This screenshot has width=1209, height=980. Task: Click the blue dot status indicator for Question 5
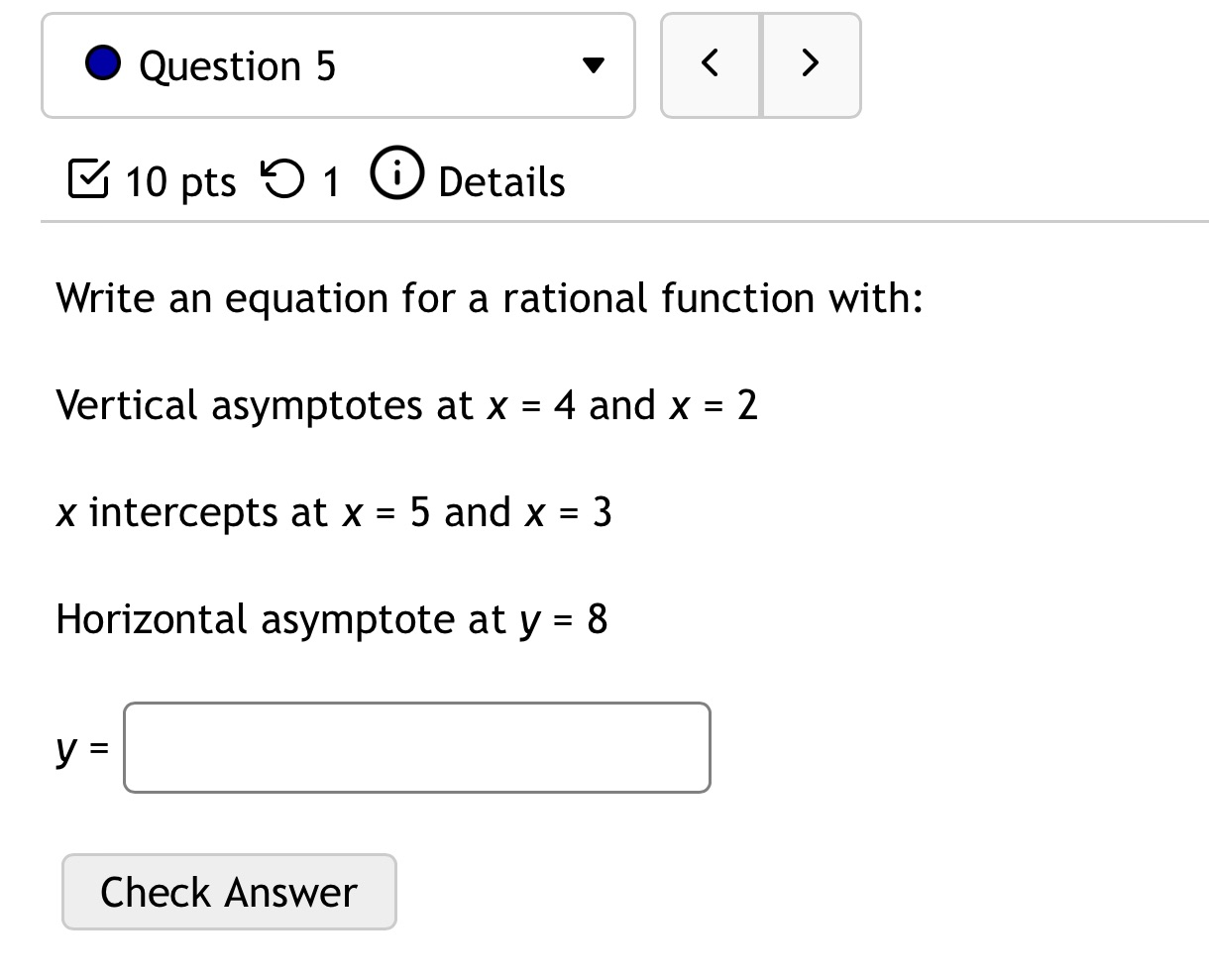[102, 64]
